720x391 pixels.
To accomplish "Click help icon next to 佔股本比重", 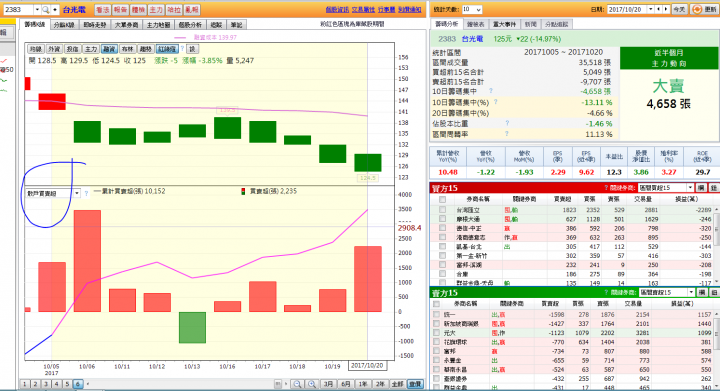I will tap(507, 123).
